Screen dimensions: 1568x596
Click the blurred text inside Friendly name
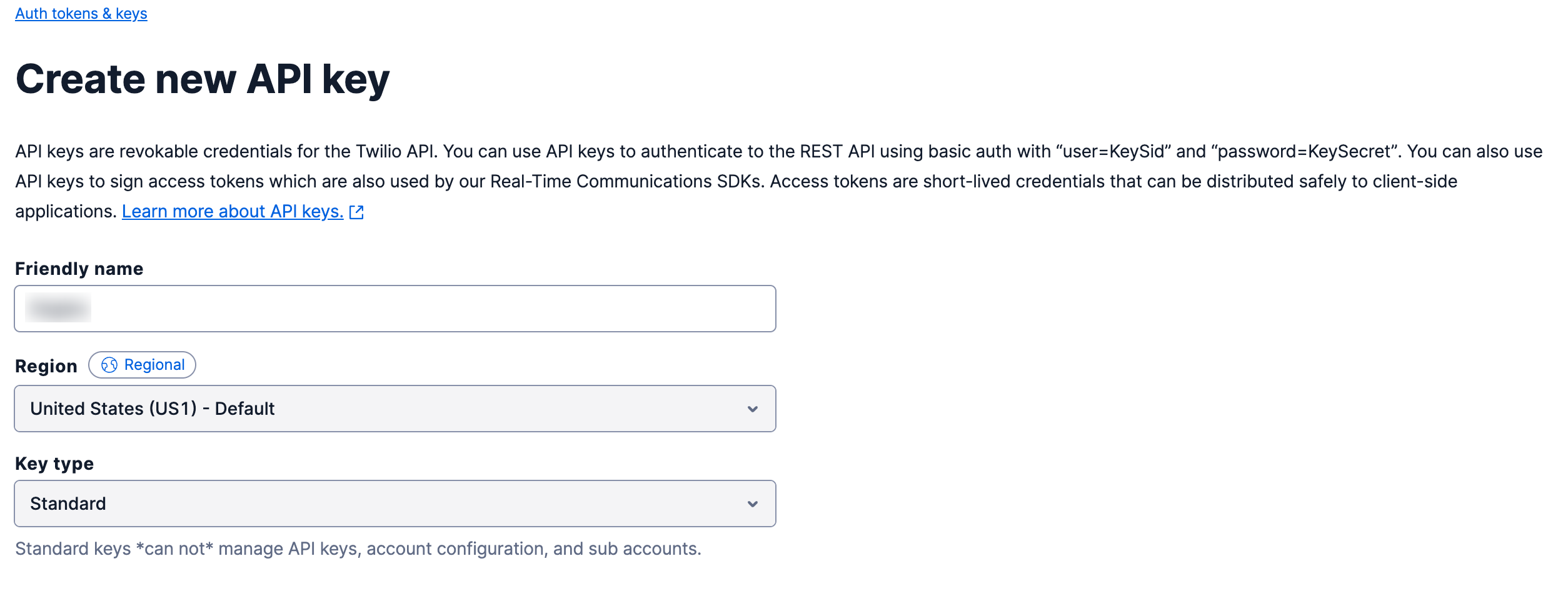(x=58, y=308)
